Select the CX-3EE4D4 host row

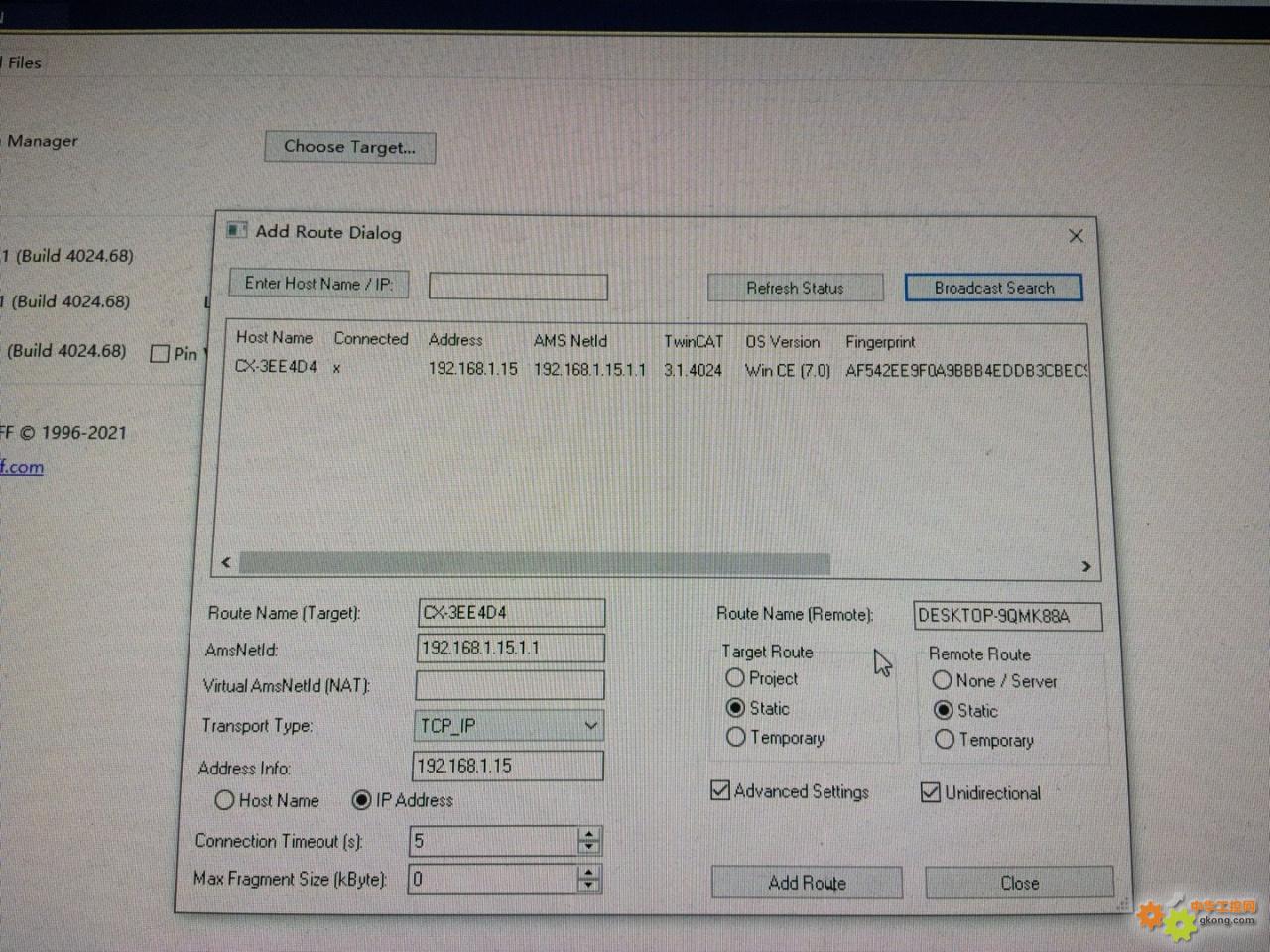coord(277,367)
